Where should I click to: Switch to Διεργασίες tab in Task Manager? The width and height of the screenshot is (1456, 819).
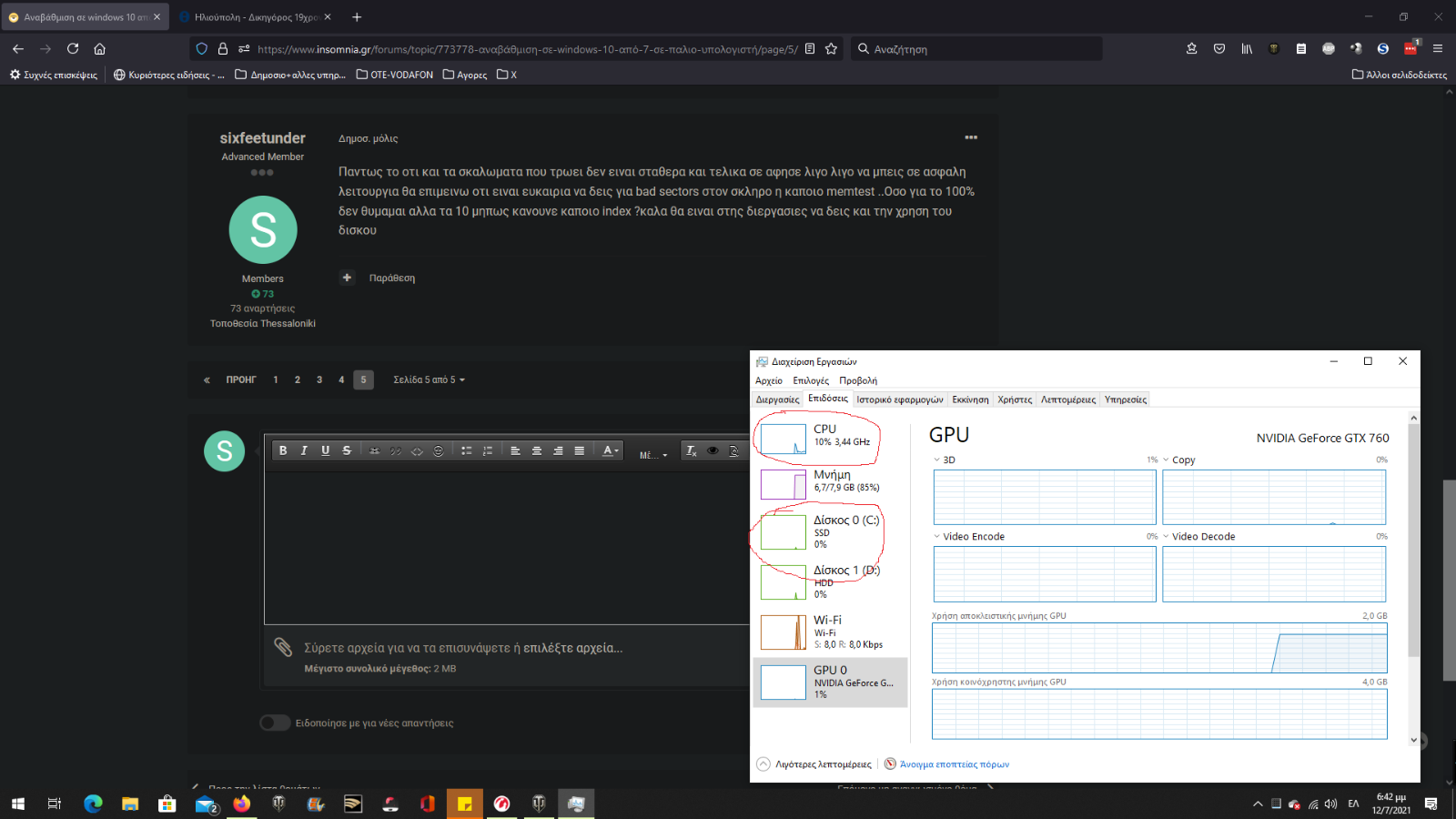[x=777, y=399]
